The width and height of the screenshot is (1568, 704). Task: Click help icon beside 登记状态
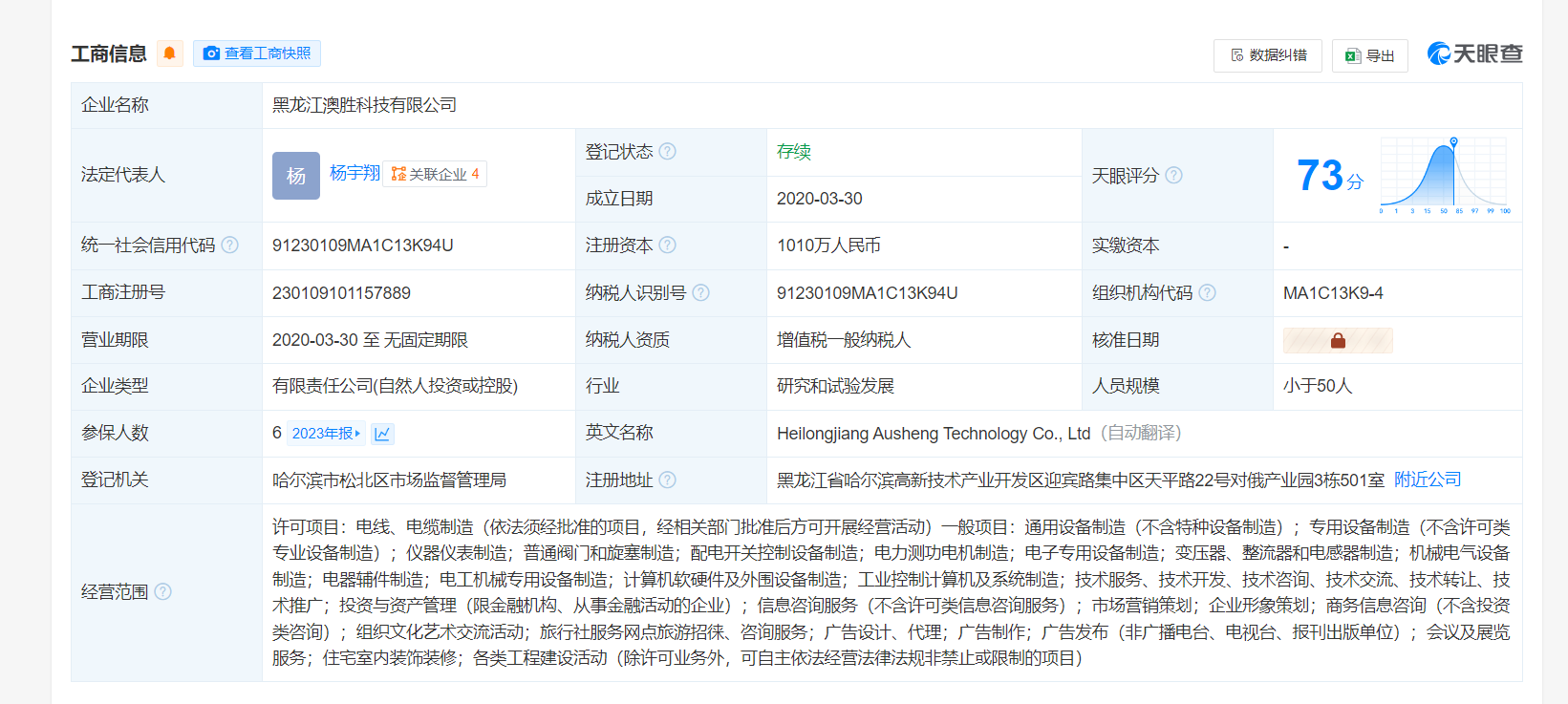pos(668,151)
